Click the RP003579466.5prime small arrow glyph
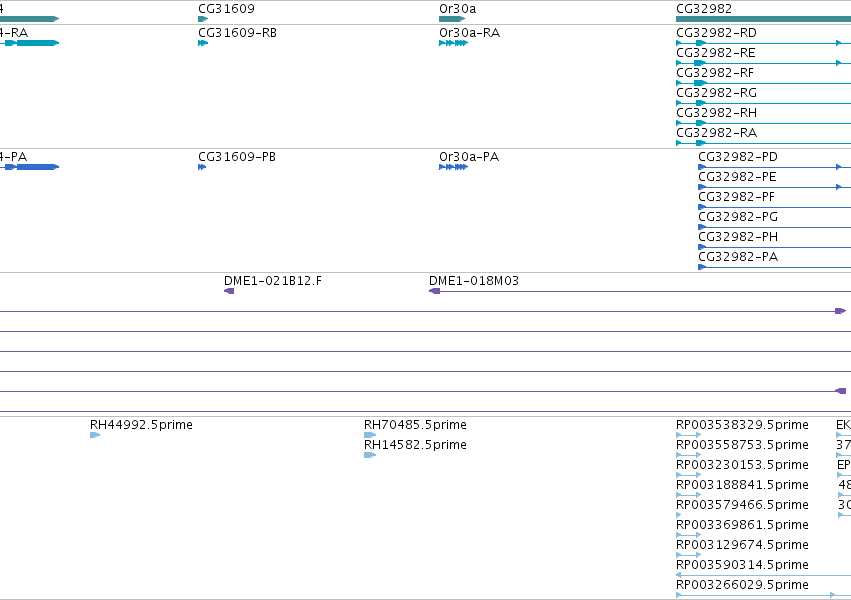 [678, 515]
